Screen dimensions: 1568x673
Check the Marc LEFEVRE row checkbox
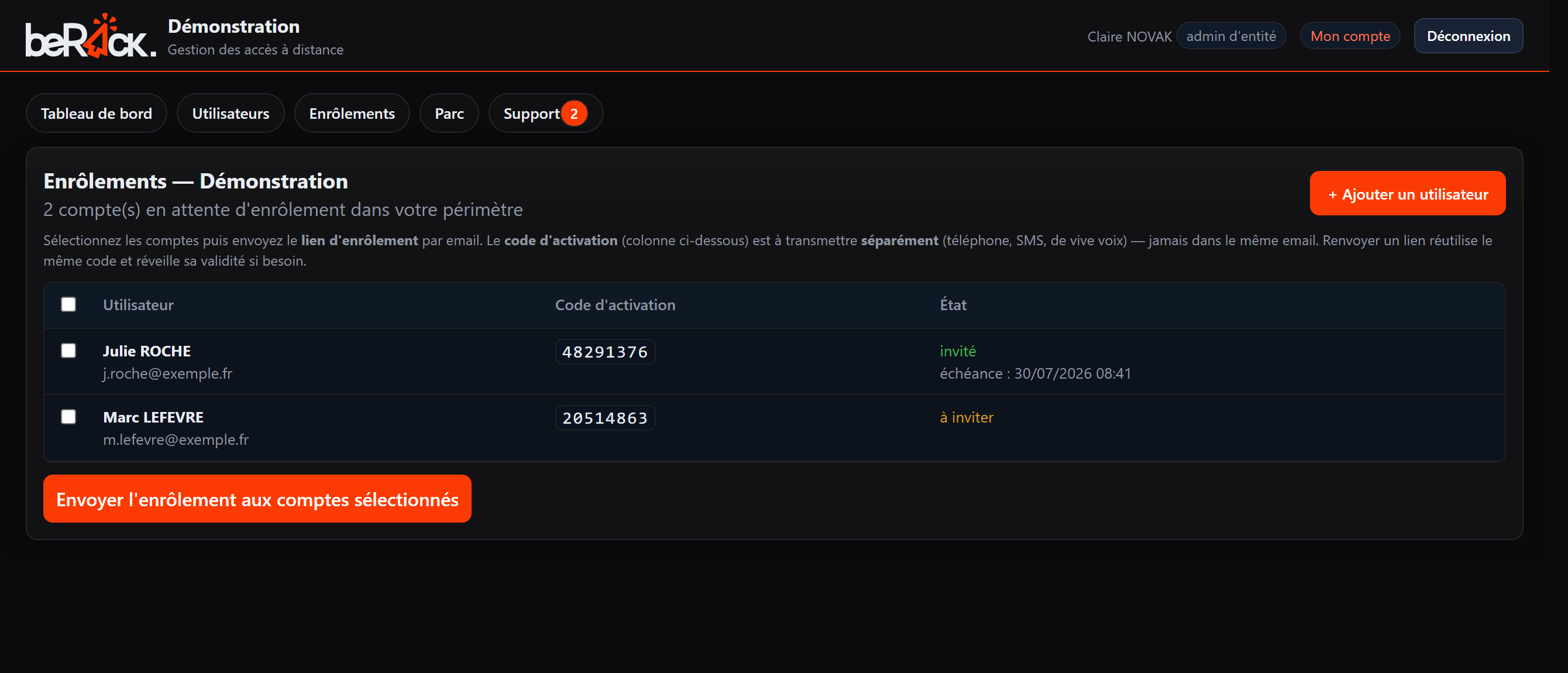pyautogui.click(x=68, y=416)
